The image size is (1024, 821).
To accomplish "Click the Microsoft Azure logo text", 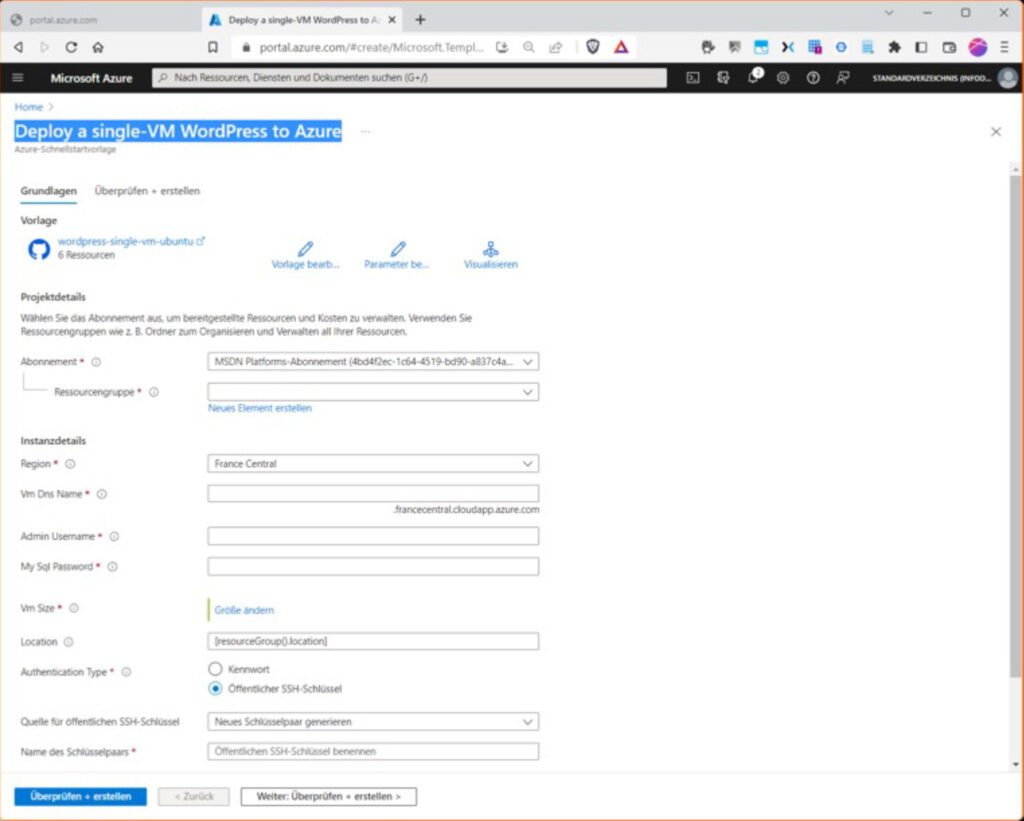I will pyautogui.click(x=91, y=78).
